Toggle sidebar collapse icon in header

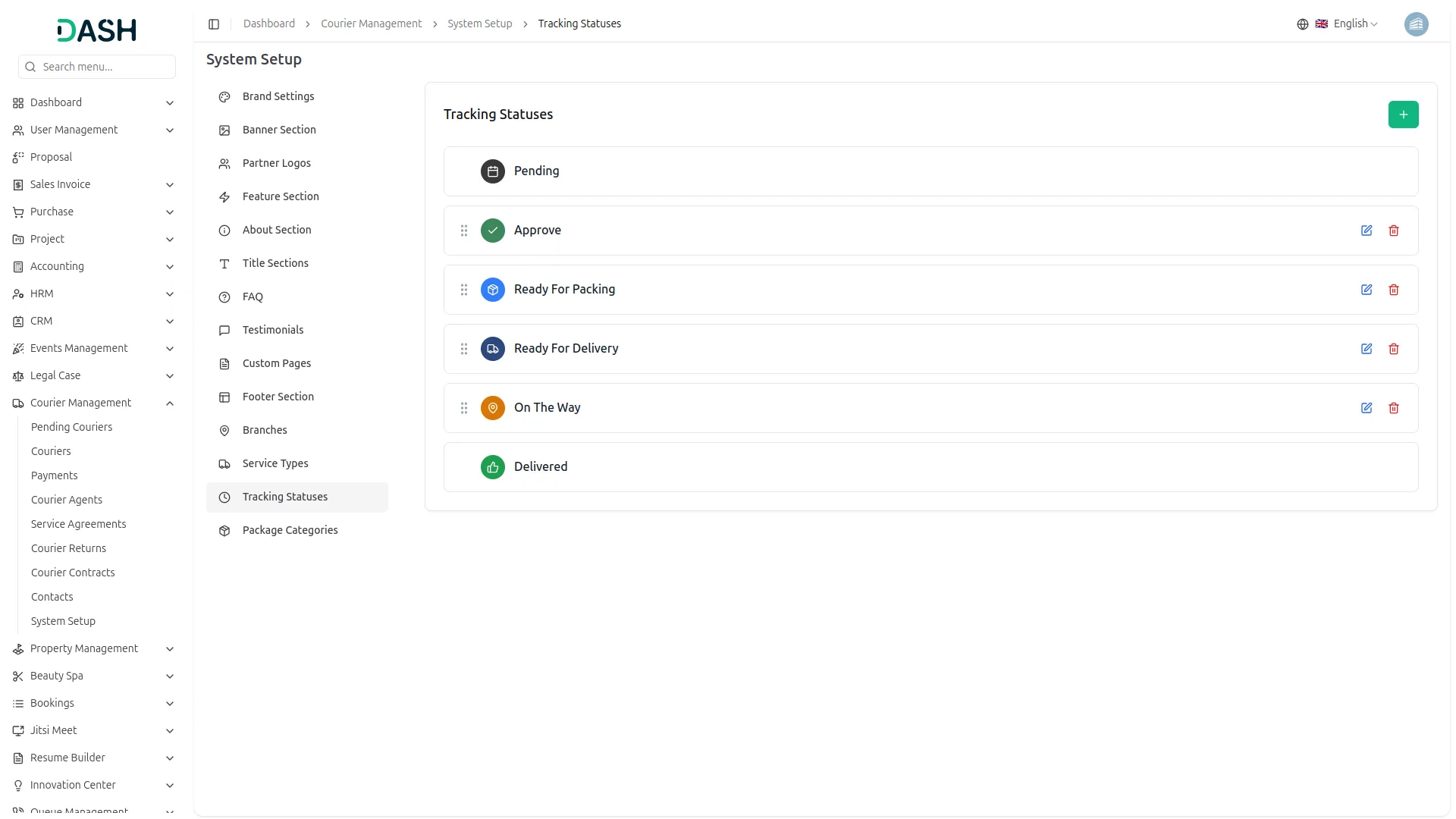click(x=214, y=24)
